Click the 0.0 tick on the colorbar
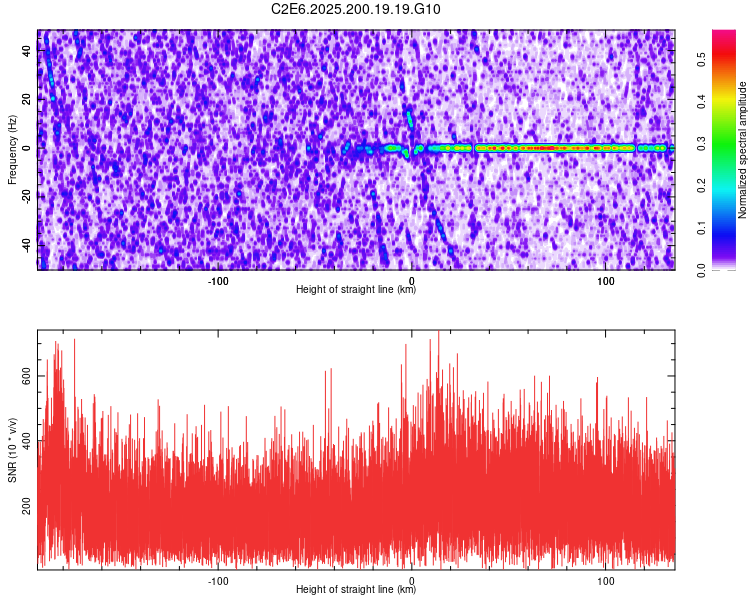The image size is (750, 600). [701, 271]
